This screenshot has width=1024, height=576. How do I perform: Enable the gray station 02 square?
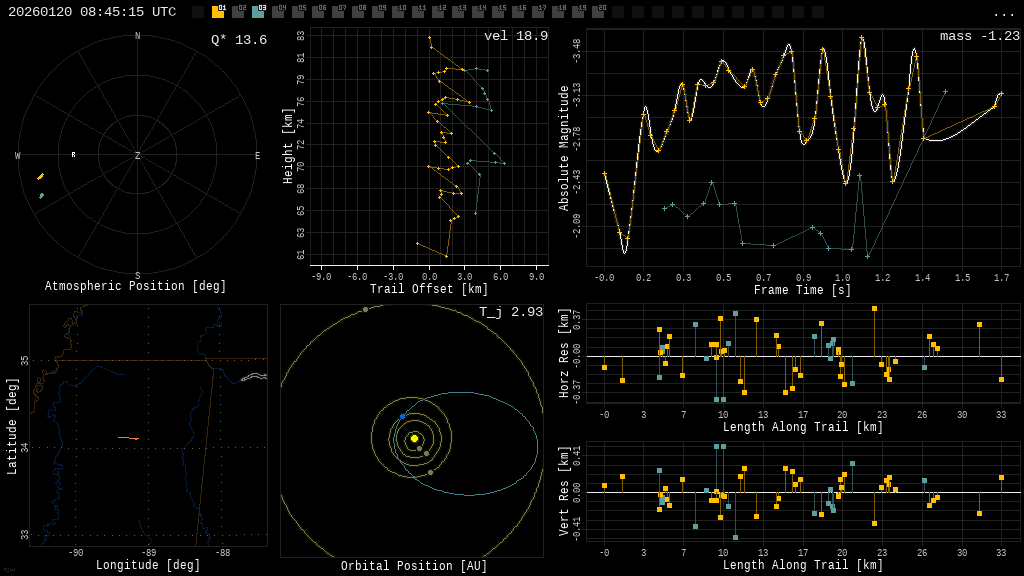pos(238,12)
